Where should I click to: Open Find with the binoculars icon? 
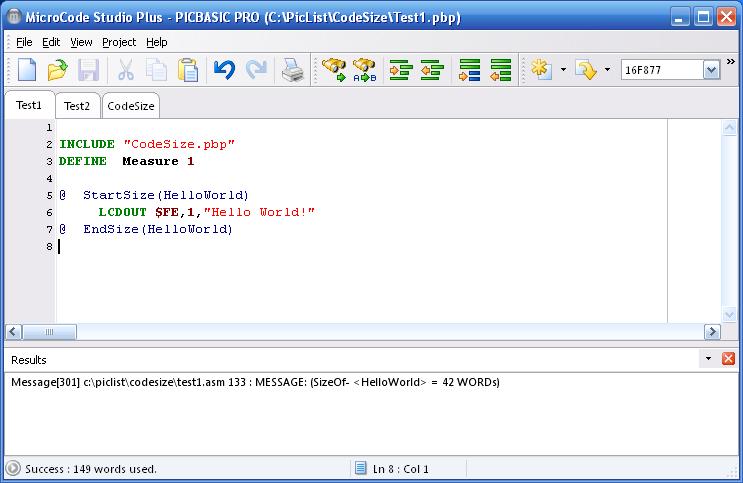[x=333, y=70]
